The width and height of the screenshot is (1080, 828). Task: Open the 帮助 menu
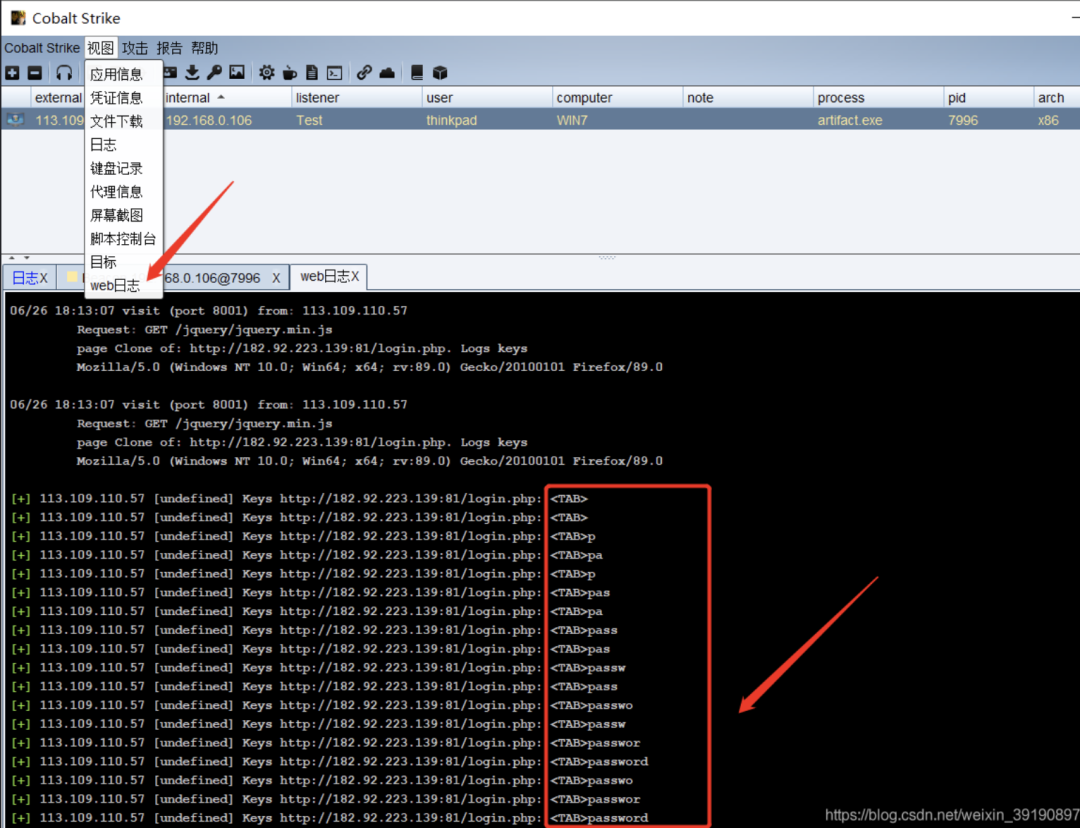pos(205,48)
